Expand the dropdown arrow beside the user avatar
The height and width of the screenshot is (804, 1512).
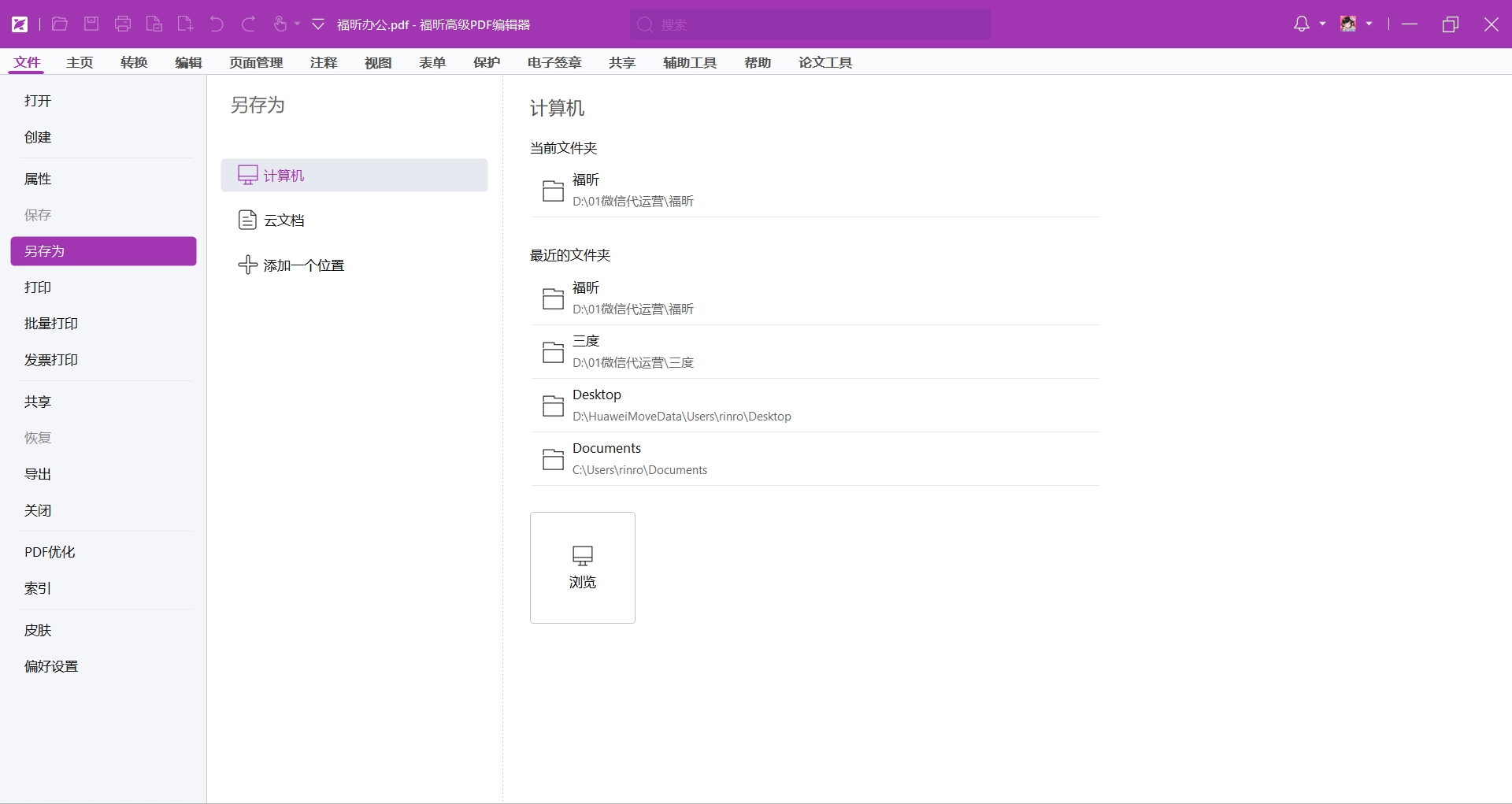(1369, 24)
